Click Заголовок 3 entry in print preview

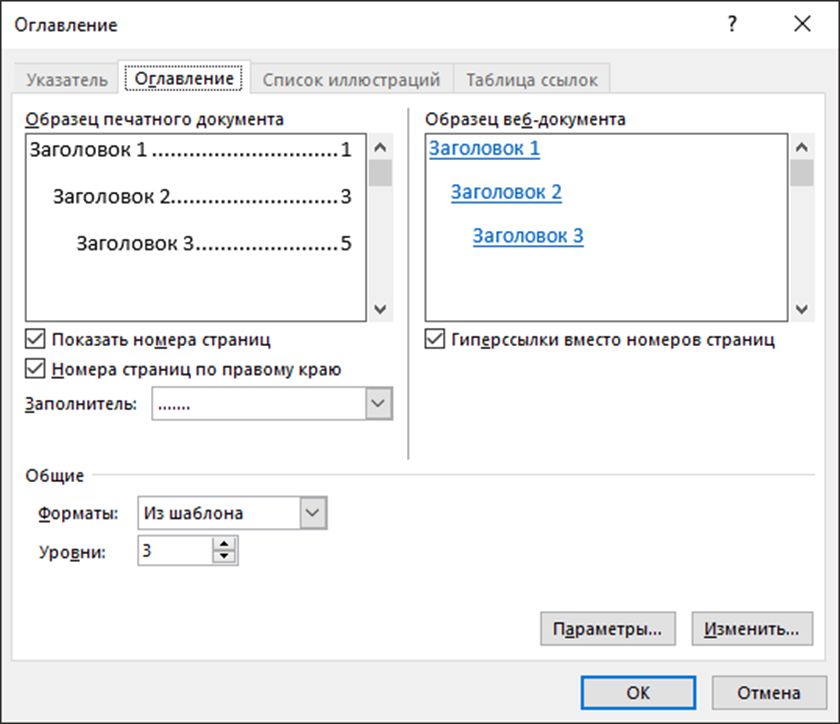pos(214,243)
